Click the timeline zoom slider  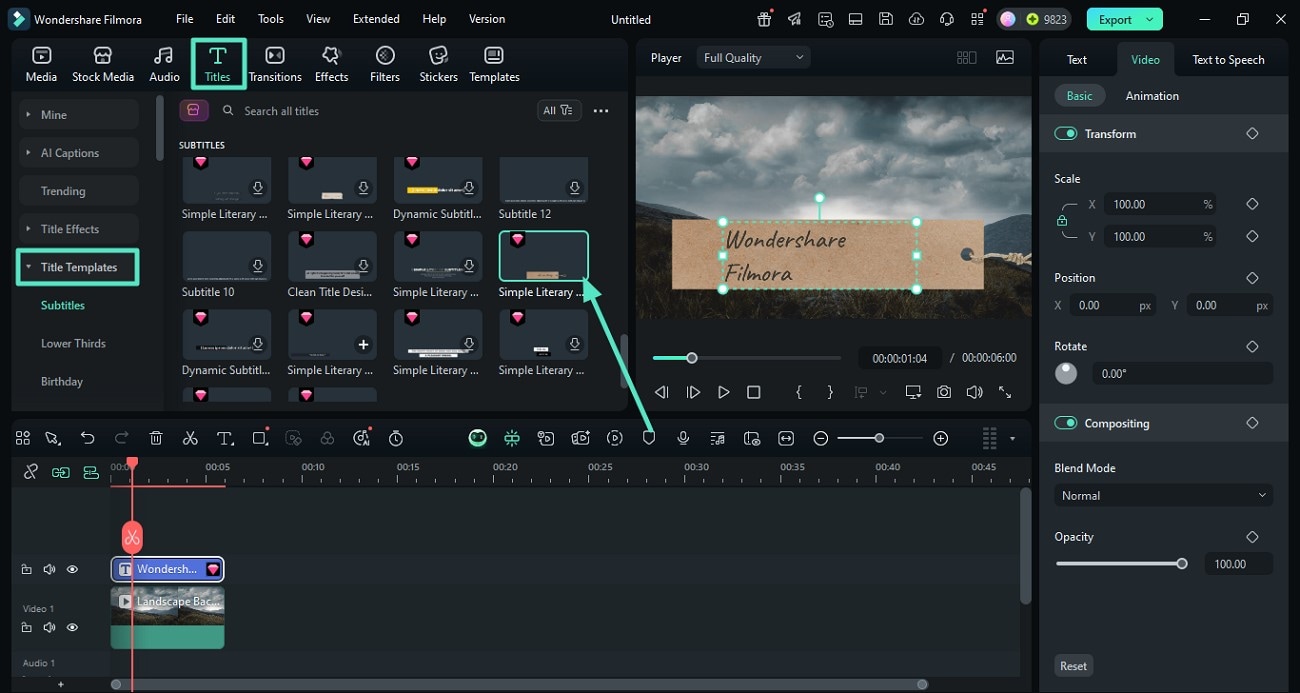(880, 438)
